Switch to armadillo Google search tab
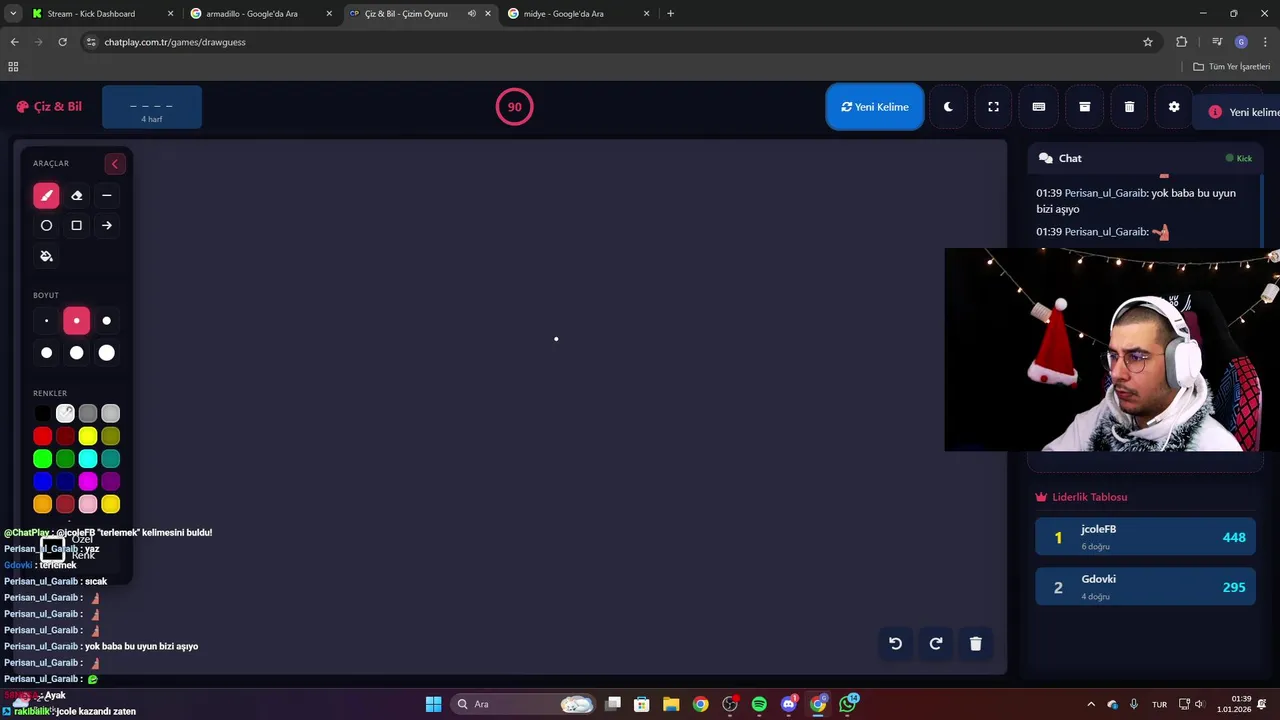 pos(260,14)
